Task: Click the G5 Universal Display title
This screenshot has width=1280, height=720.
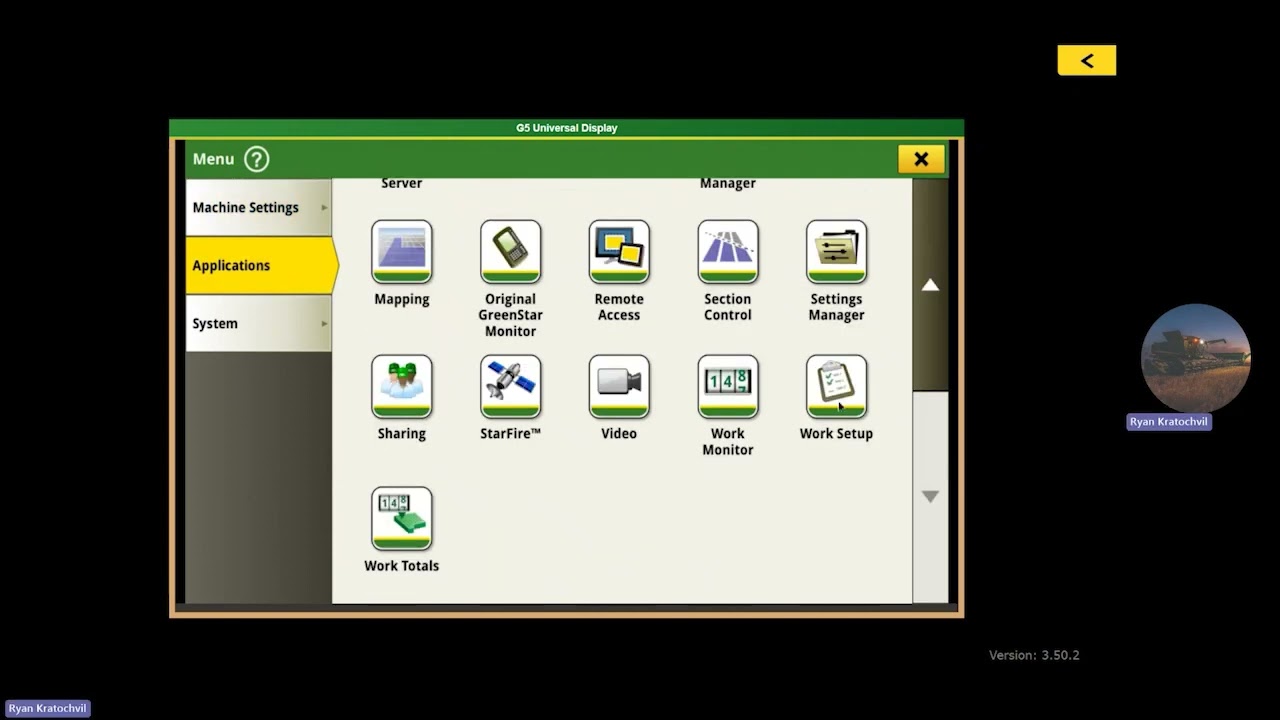Action: tap(567, 128)
